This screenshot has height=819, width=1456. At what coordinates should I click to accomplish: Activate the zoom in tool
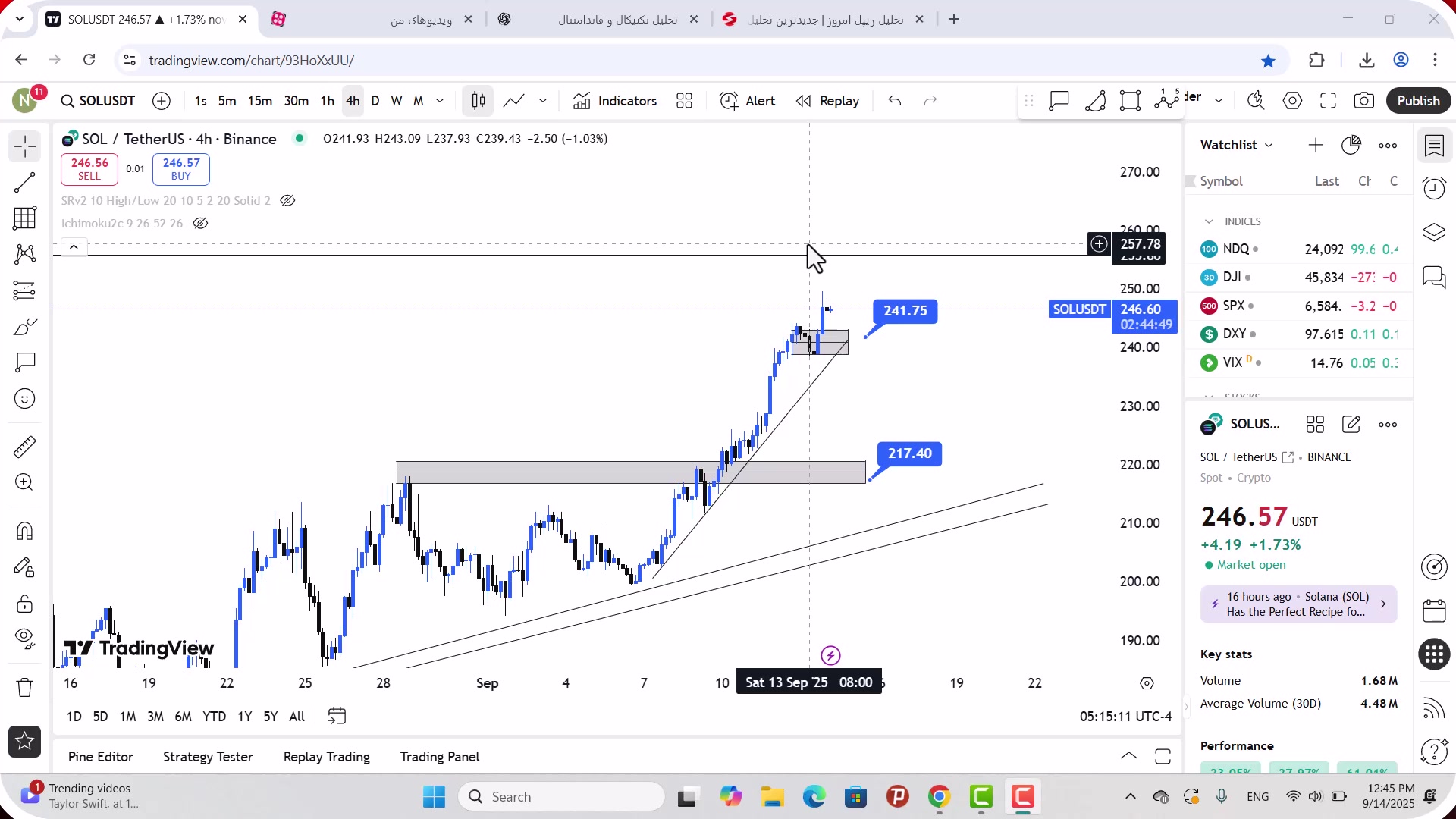[24, 482]
